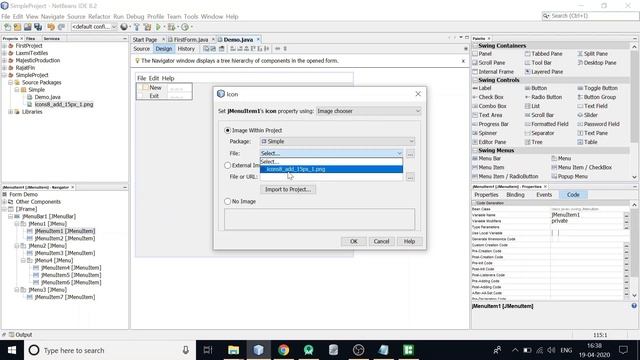The height and width of the screenshot is (360, 640).
Task: Open the Package Simple dropdown
Action: click(337, 141)
